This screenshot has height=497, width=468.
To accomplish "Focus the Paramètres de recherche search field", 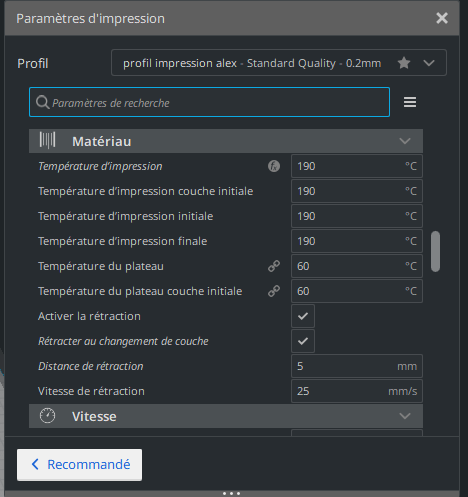I will coord(209,102).
